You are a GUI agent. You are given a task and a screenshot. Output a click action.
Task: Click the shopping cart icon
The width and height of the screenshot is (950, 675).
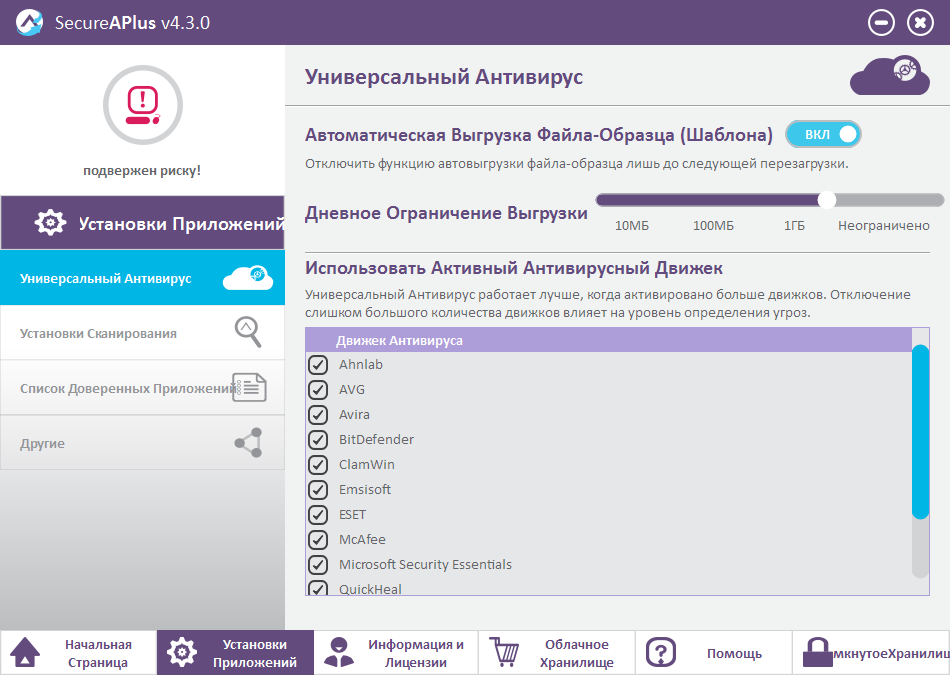pyautogui.click(x=504, y=651)
